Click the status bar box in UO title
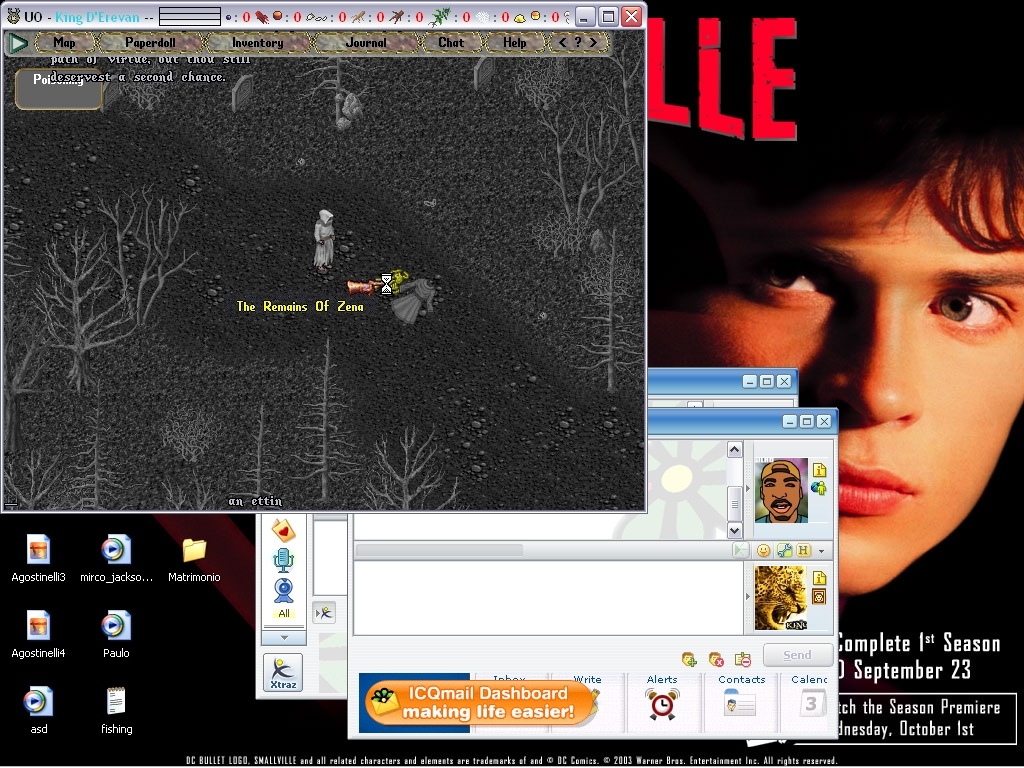 coord(189,16)
